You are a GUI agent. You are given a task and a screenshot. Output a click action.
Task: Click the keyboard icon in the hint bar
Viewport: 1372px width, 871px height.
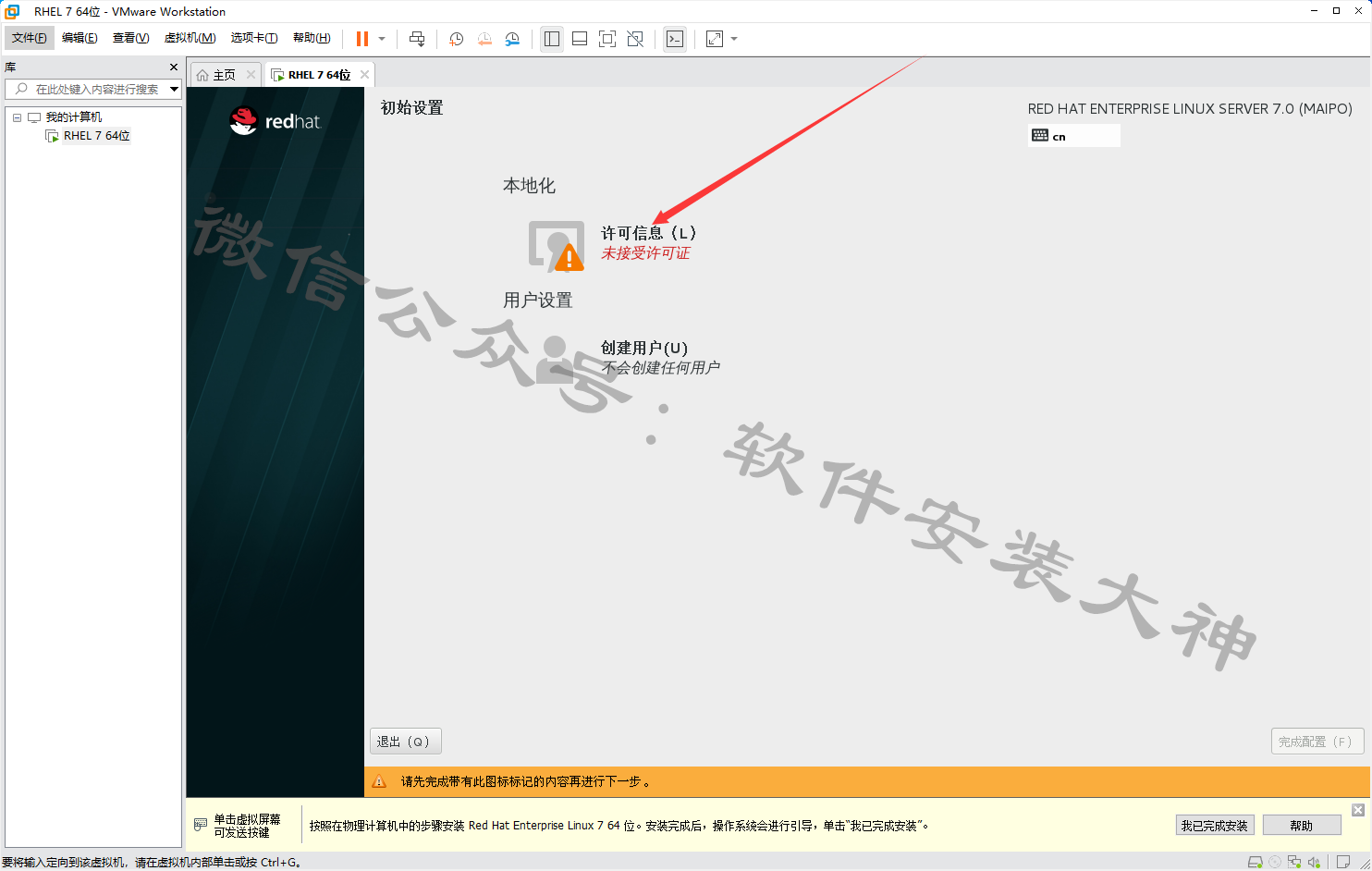click(201, 825)
